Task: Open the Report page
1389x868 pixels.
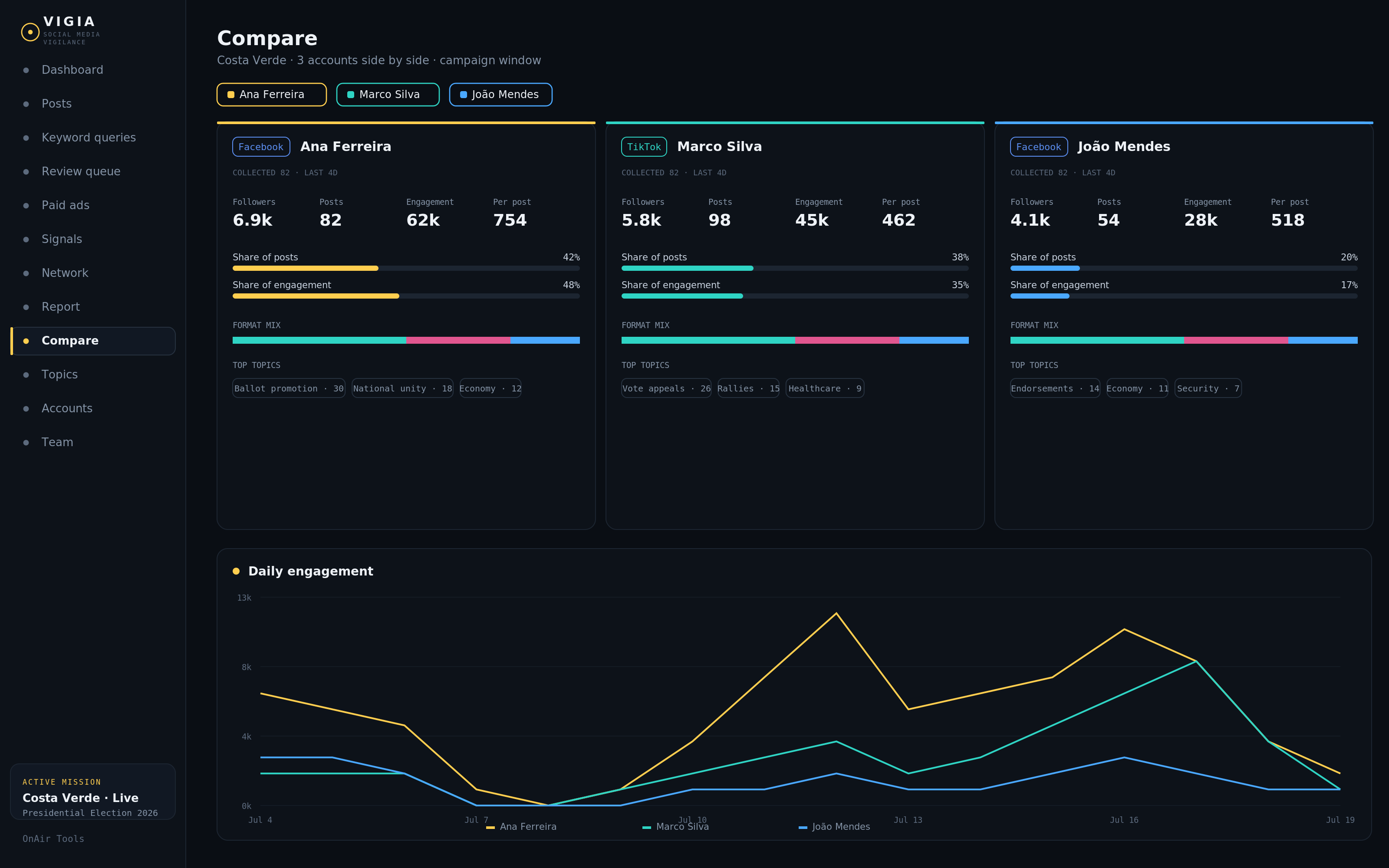Action: click(93, 307)
